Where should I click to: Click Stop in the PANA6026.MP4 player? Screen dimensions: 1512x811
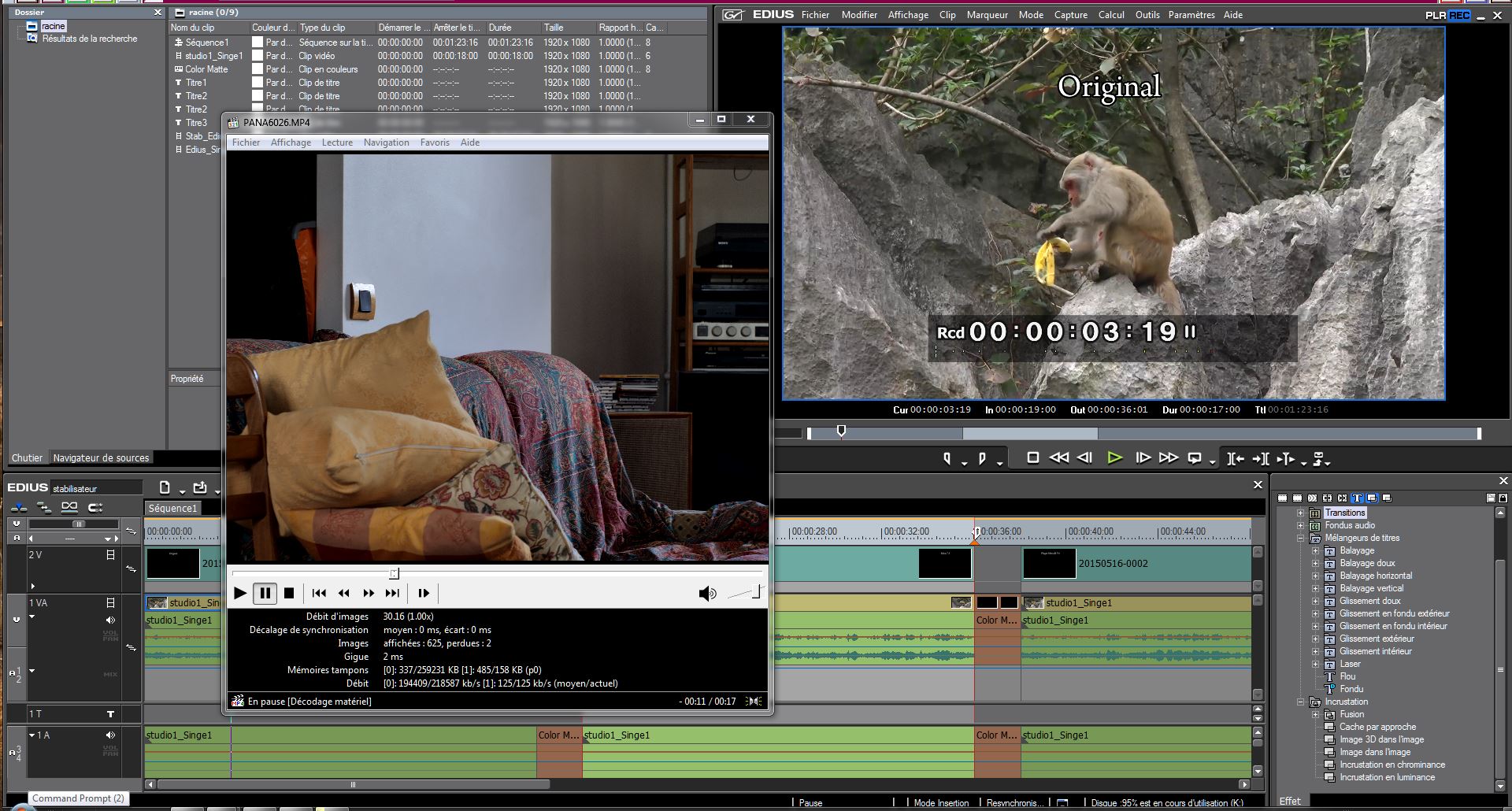click(289, 593)
